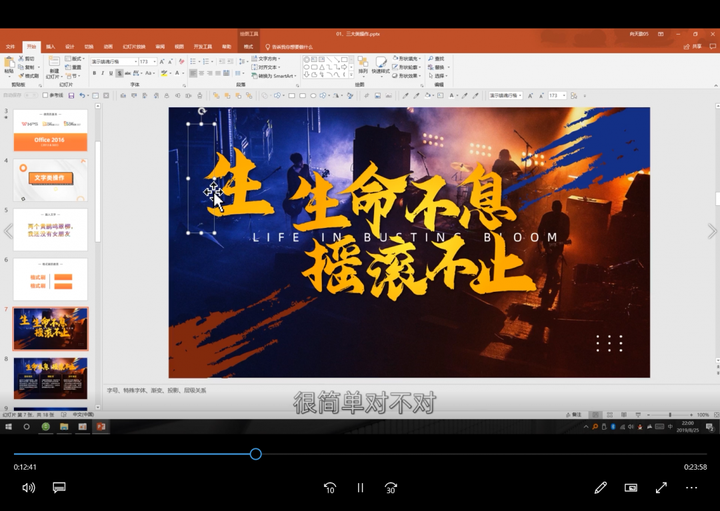Toggle italic formatting (I)

(102, 73)
